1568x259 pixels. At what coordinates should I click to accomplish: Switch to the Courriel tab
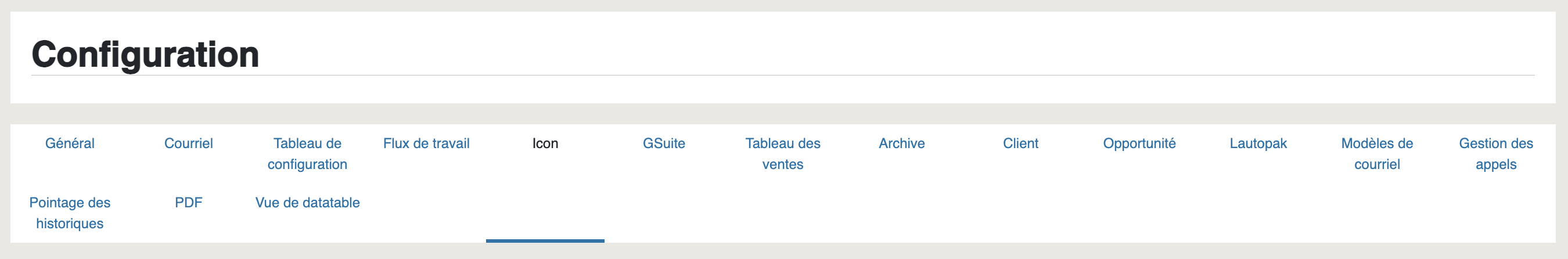[x=189, y=143]
